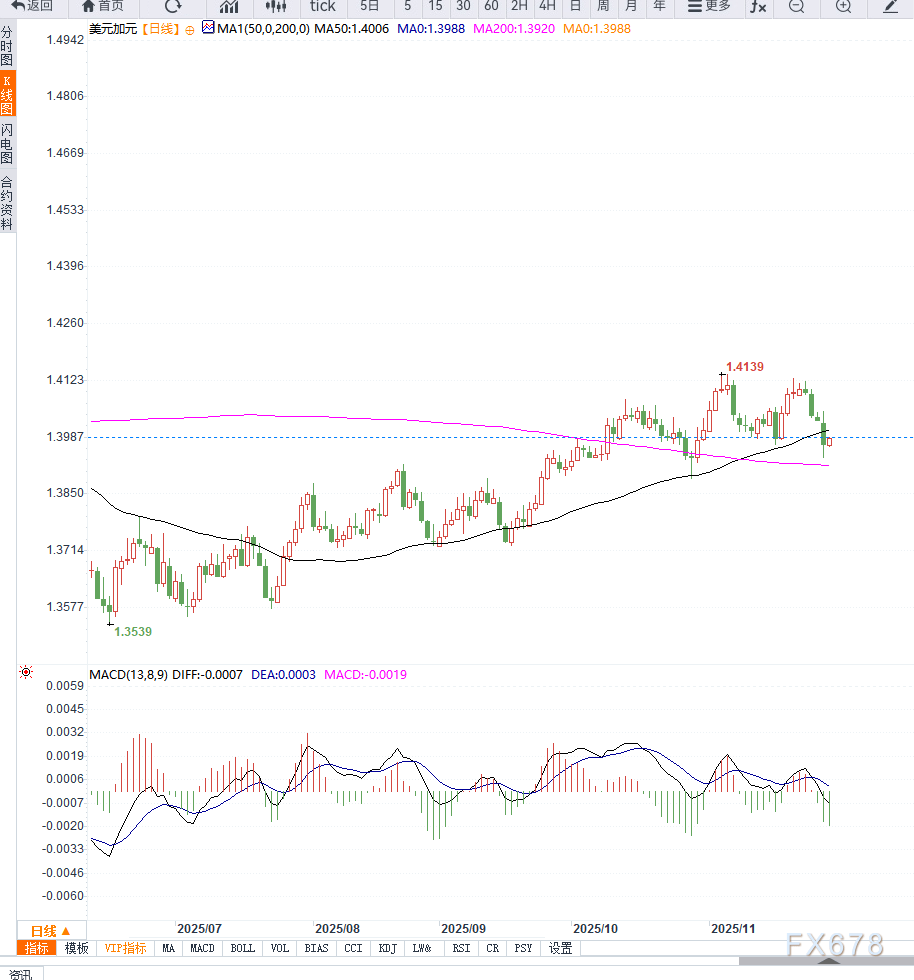Screen dimensions: 914x980
Task: Expand the 更多 more menu
Action: 709,6
